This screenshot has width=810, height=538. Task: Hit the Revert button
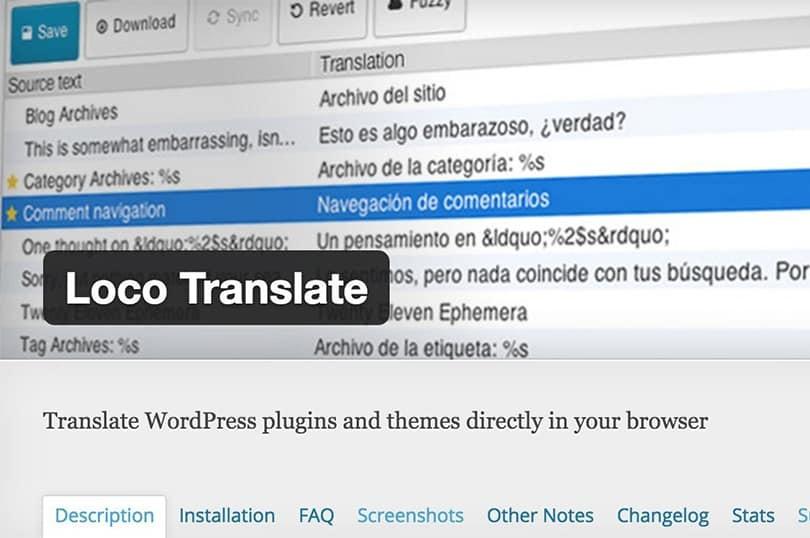pos(320,11)
